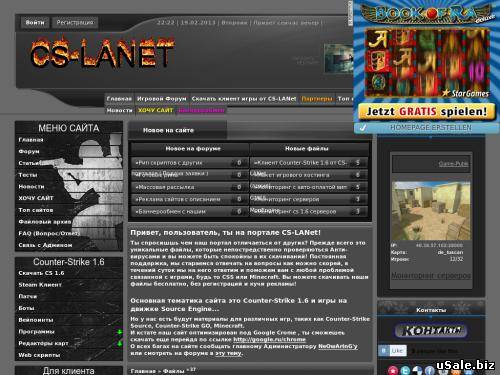
Task: Open forum topic Массовая рассылка
Action: click(165, 187)
